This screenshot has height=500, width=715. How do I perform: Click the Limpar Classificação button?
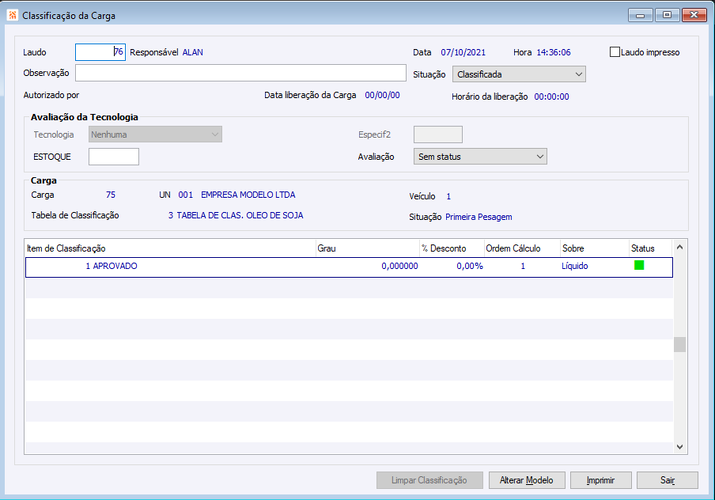tap(429, 480)
